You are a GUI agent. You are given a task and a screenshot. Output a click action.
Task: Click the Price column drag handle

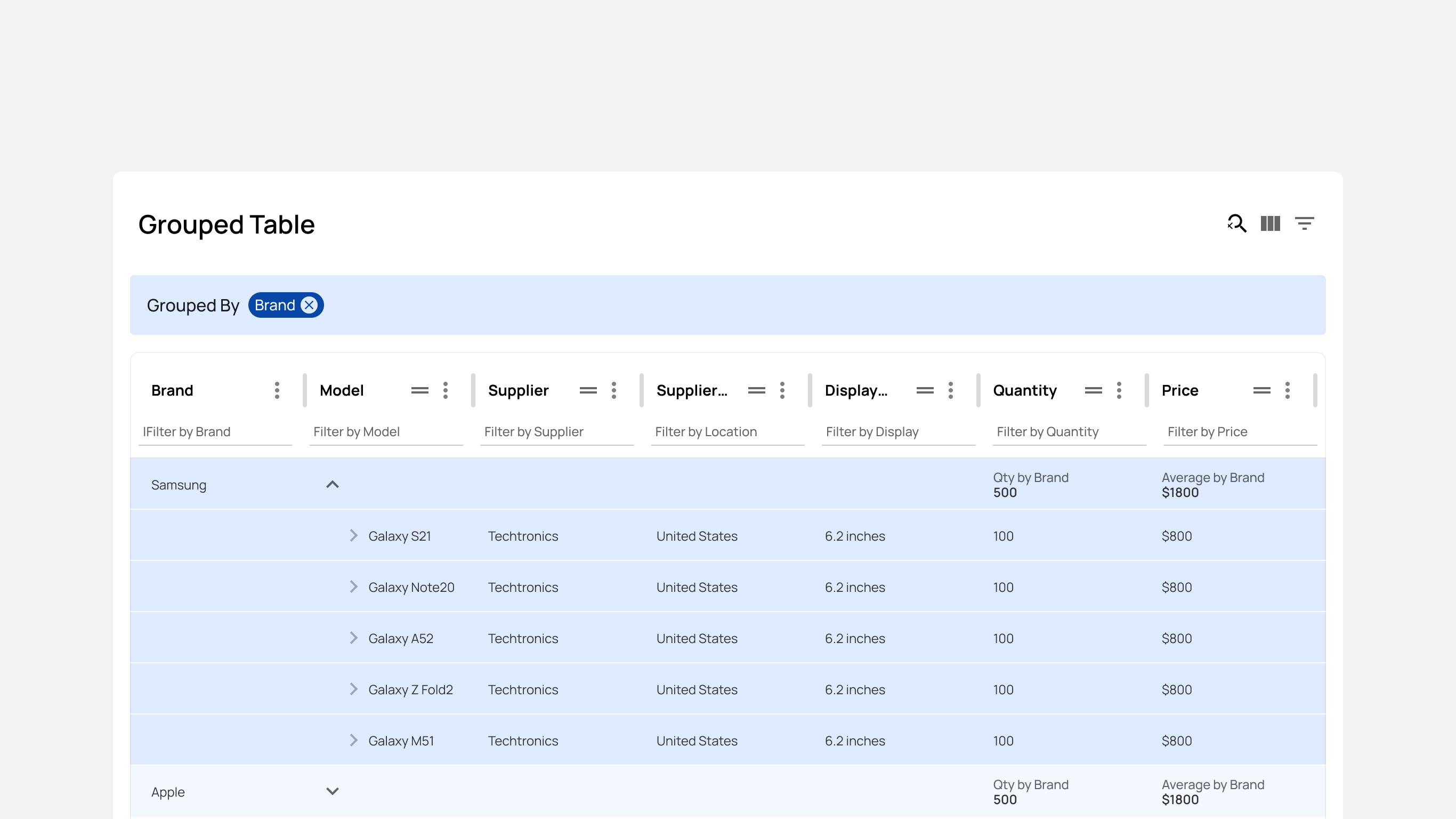tap(1261, 390)
